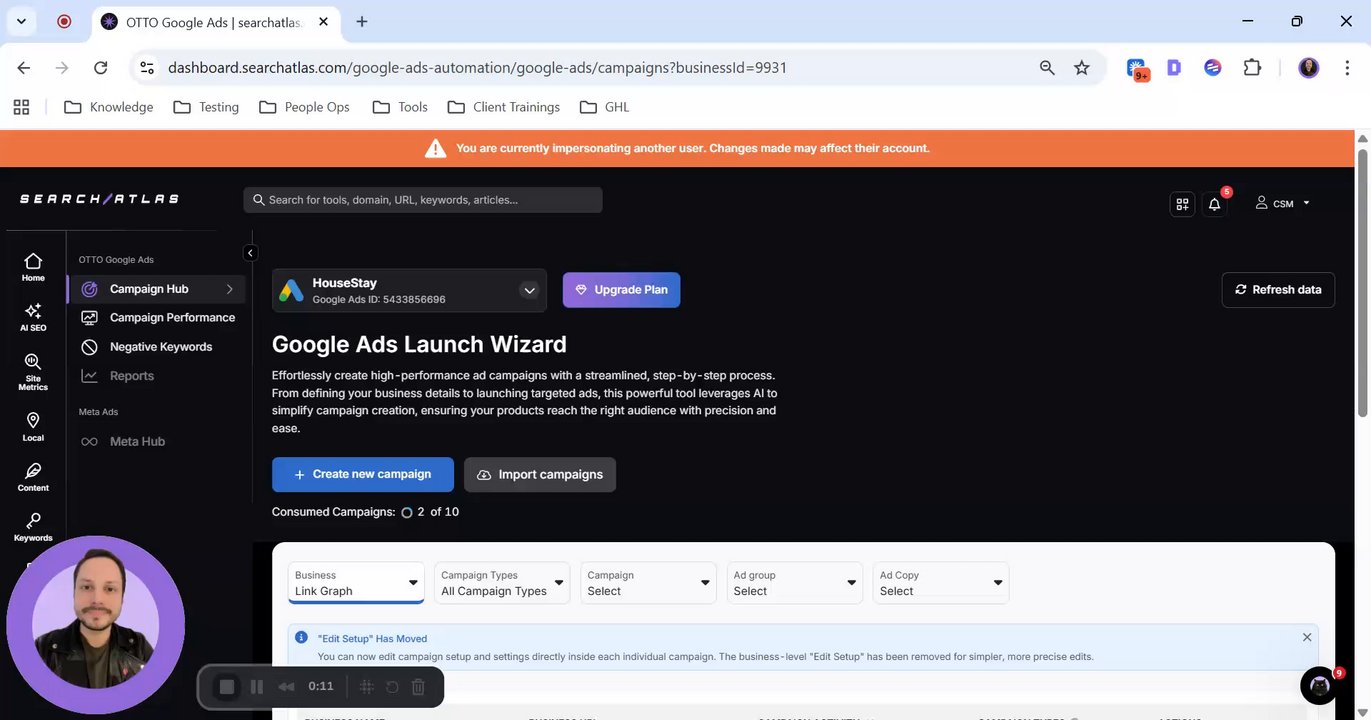This screenshot has width=1371, height=720.
Task: Click the Consumed Campaigns progress ring
Action: point(407,512)
